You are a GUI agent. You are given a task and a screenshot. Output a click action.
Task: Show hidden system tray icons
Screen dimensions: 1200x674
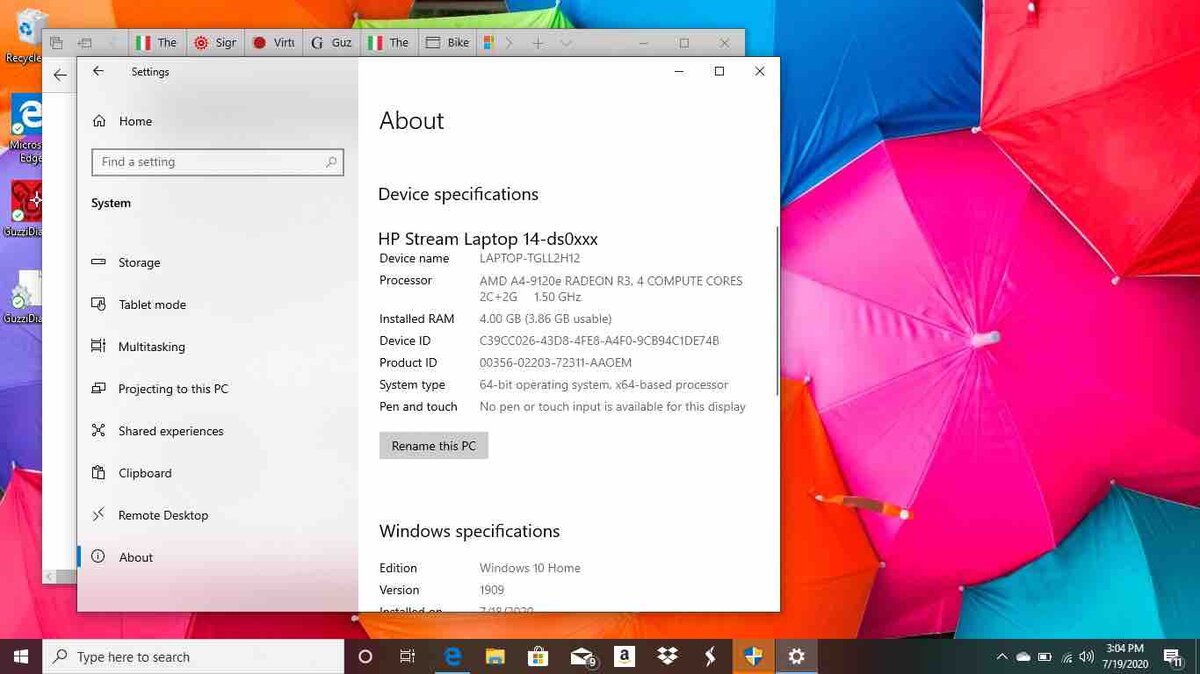1002,657
